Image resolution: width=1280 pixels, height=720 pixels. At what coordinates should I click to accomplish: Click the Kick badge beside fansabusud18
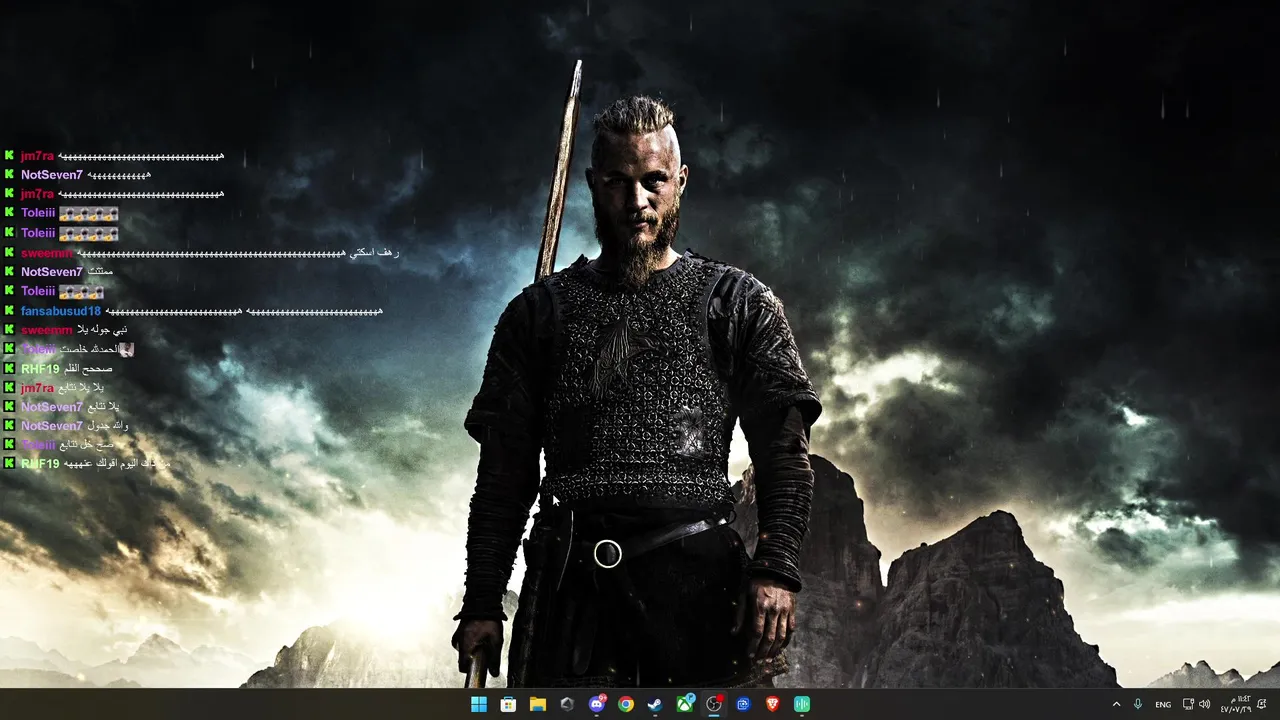tap(10, 311)
